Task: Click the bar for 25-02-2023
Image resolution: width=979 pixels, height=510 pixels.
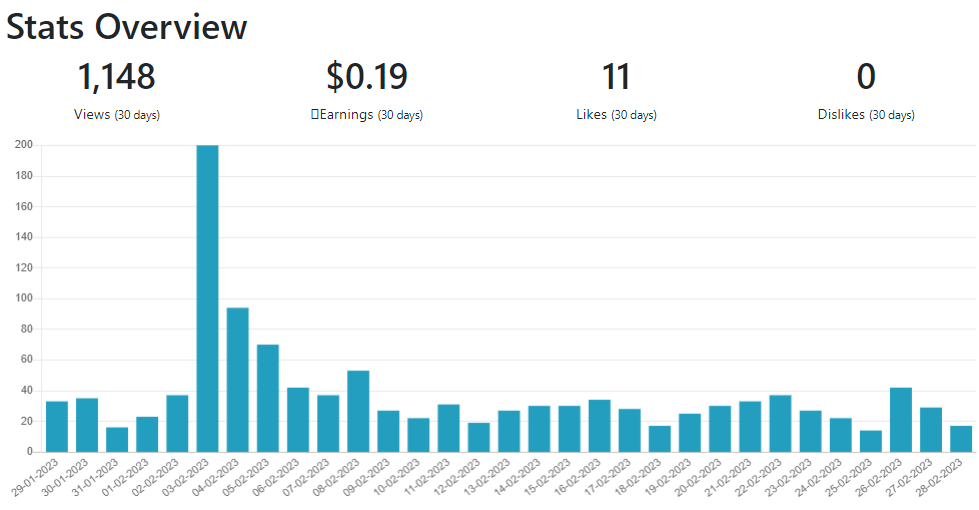Action: (x=870, y=441)
